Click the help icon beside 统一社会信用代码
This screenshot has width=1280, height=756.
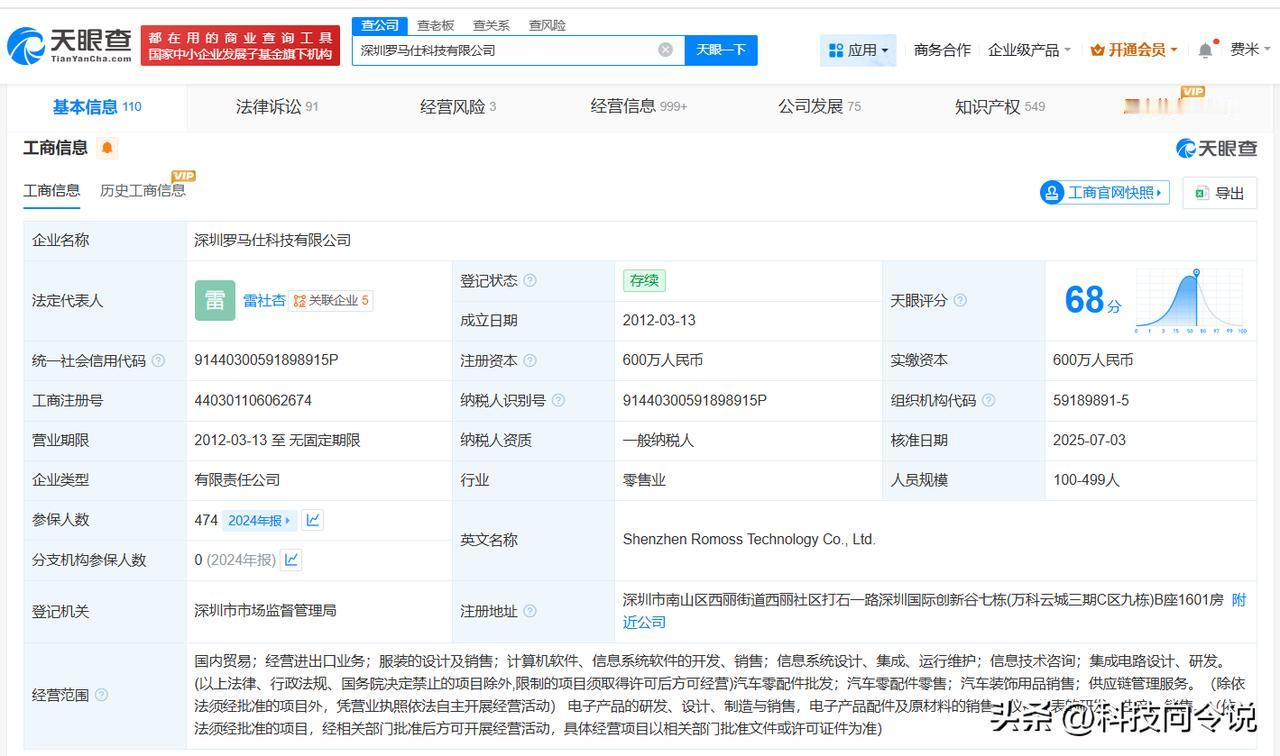158,360
